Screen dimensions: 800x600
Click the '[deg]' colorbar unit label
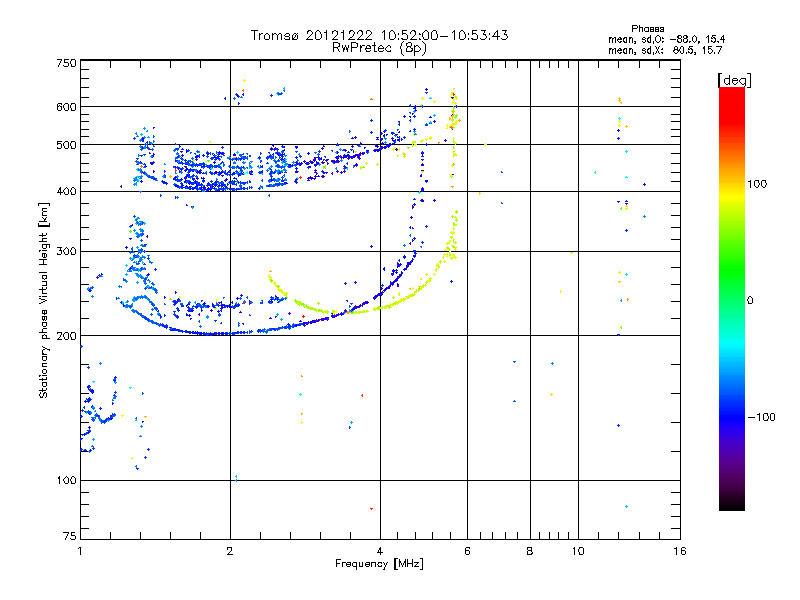point(734,80)
